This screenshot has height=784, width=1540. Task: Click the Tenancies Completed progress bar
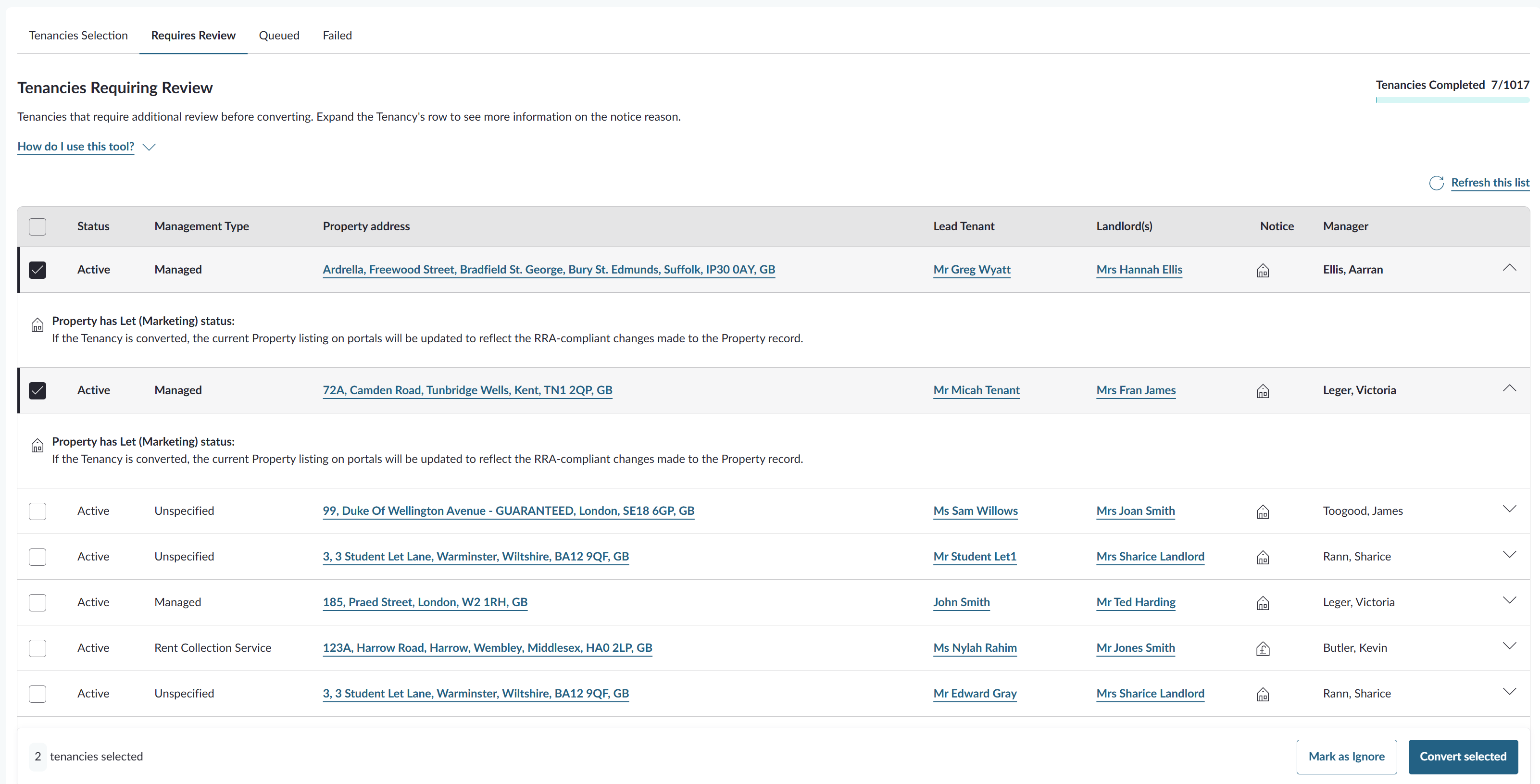(1452, 100)
